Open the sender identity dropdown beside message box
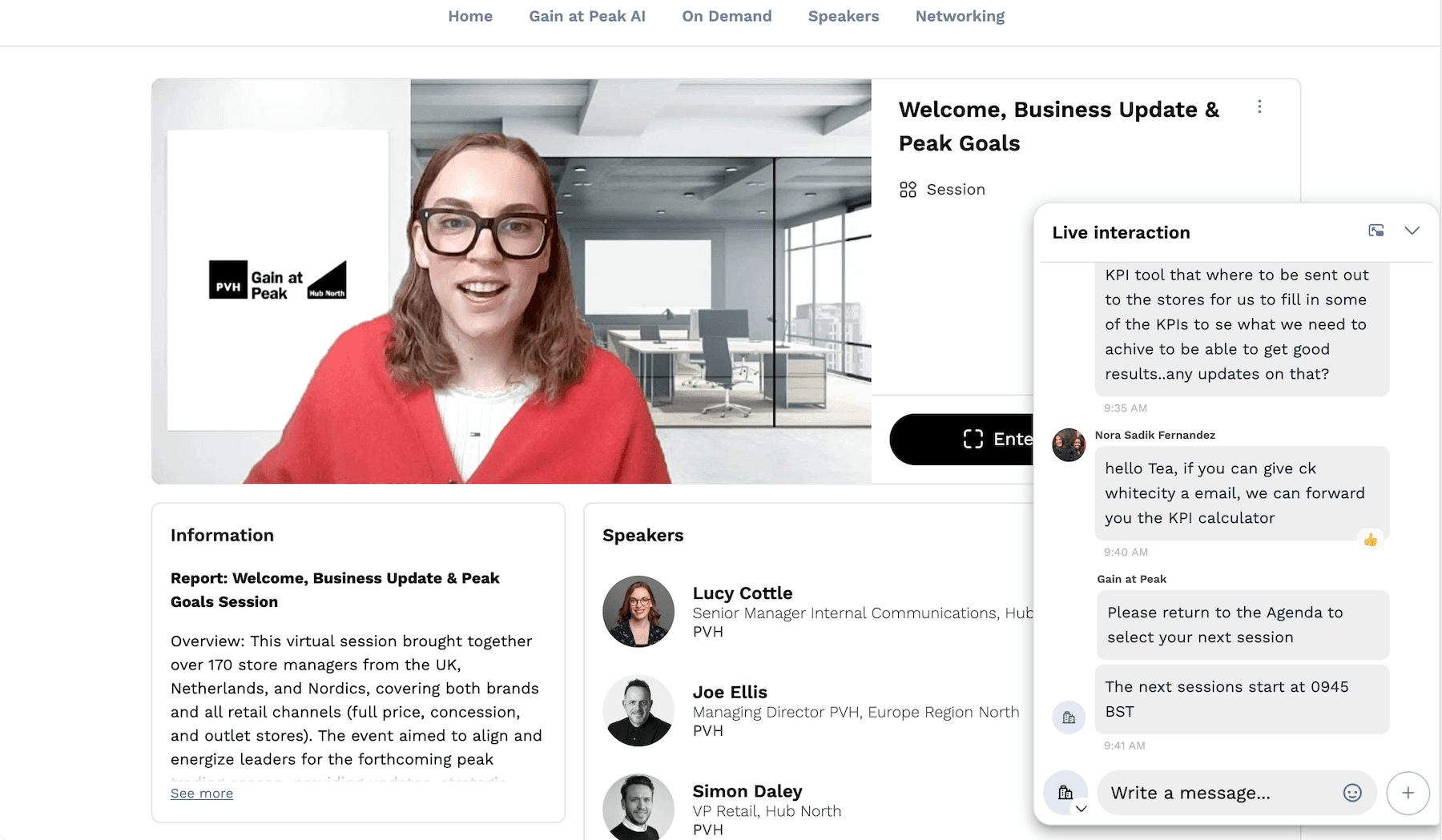 click(x=1066, y=794)
